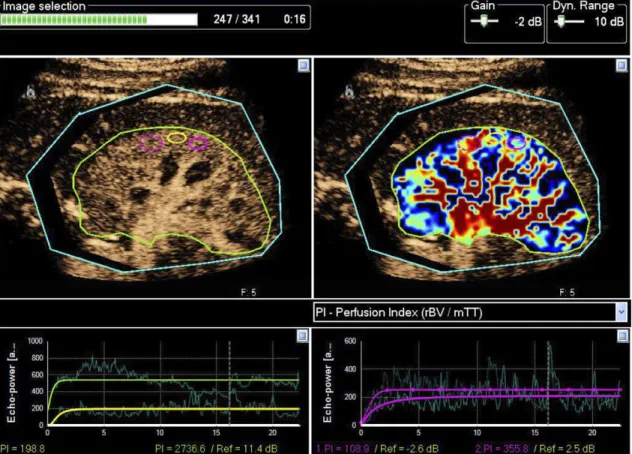Click the Echo-power axis label of the right chart
This screenshot has height=454, width=632.
pyautogui.click(x=327, y=383)
